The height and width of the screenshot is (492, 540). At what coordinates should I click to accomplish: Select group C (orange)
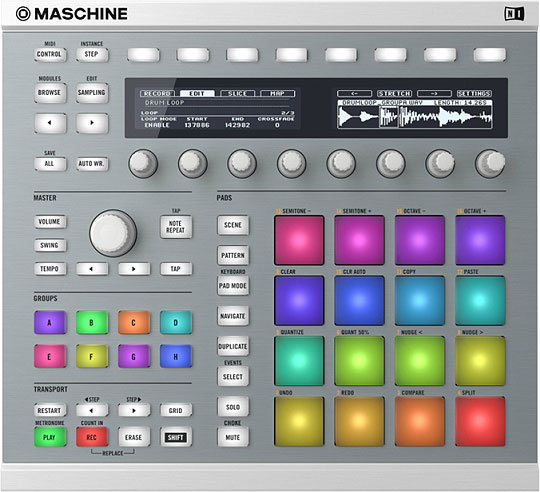click(134, 323)
